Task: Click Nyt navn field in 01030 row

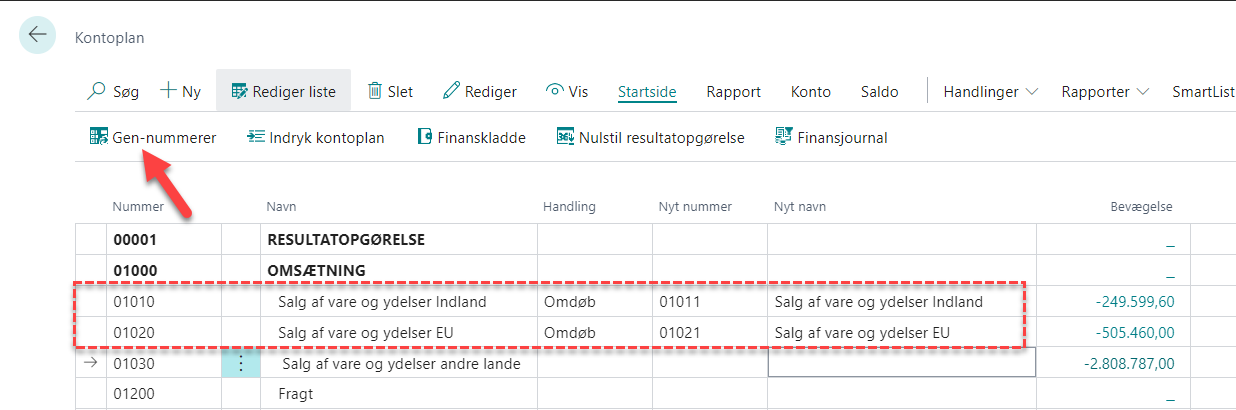Action: 901,363
